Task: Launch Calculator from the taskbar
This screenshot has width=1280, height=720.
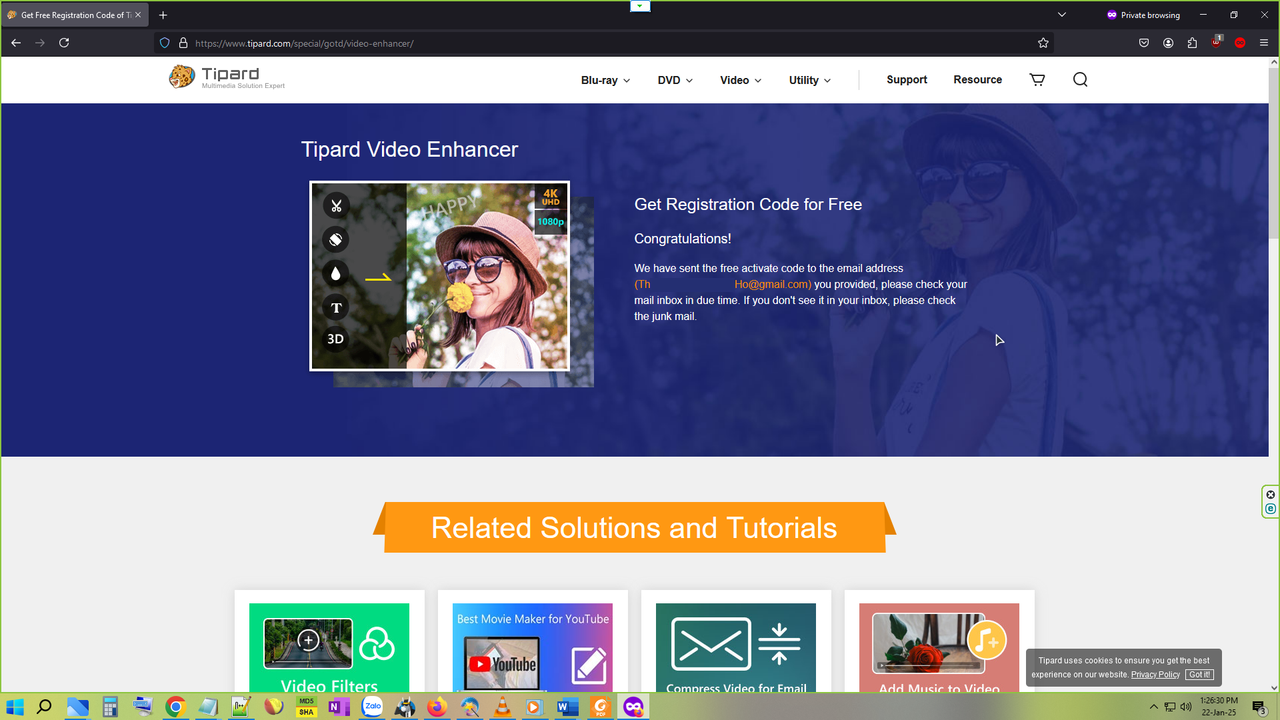Action: tap(110, 707)
